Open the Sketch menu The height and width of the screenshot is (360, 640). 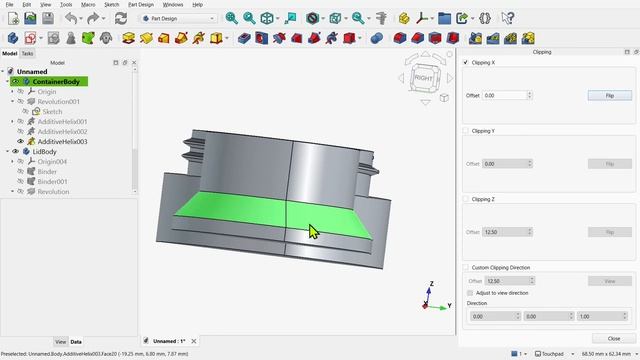pyautogui.click(x=111, y=4)
